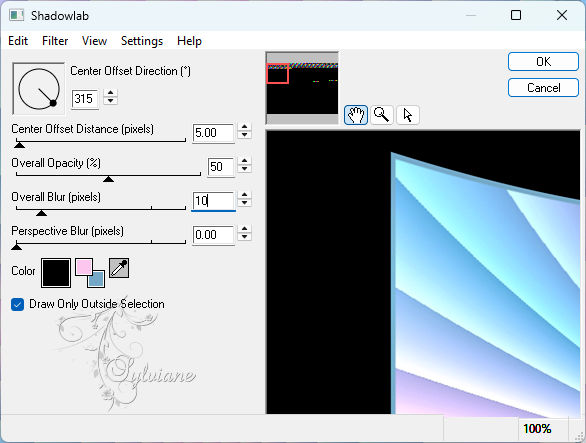Increase Perspective Blur with up arrow
Screen dimensions: 586x443
[x=244, y=229]
